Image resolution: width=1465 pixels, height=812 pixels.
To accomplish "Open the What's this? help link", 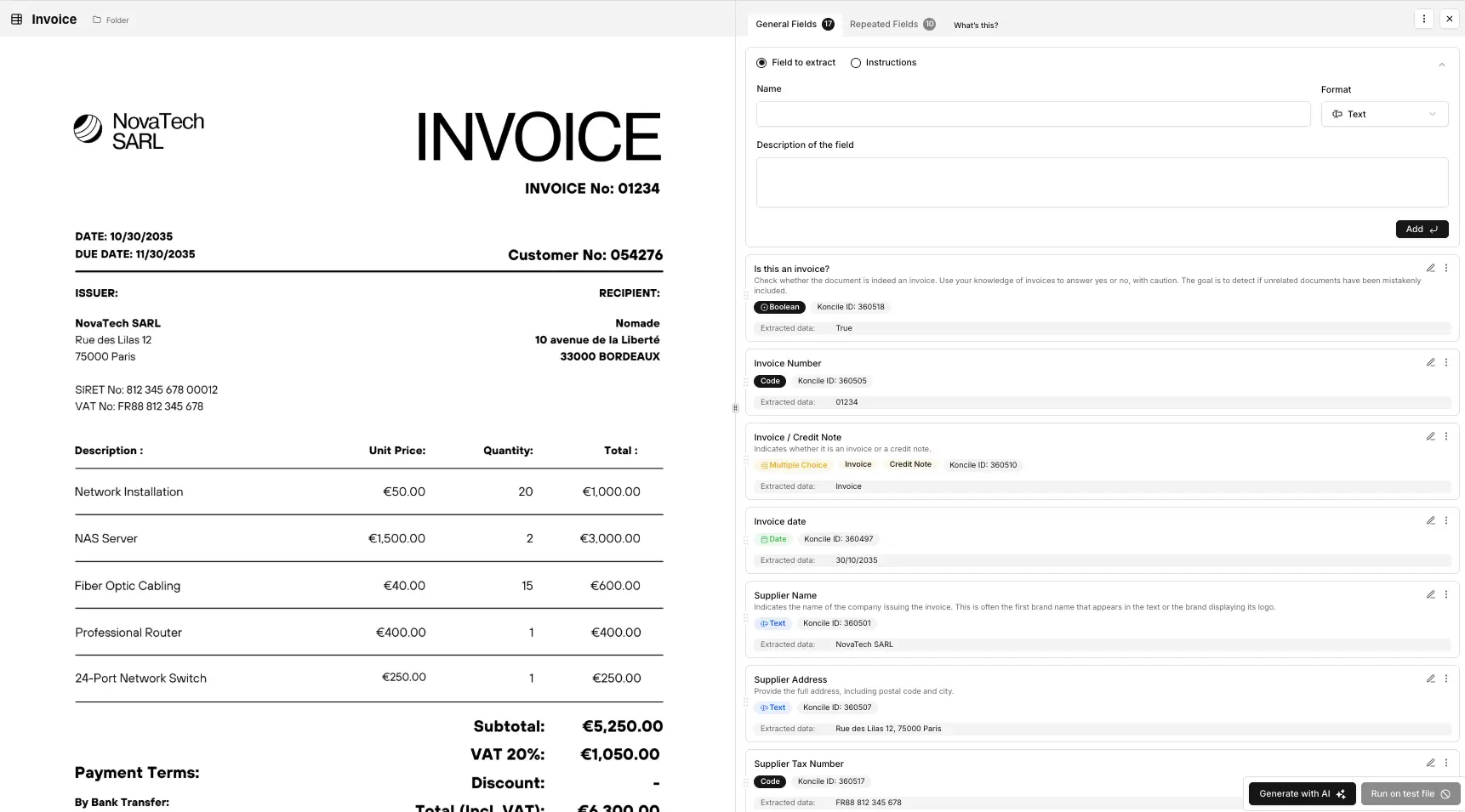I will pos(976,25).
